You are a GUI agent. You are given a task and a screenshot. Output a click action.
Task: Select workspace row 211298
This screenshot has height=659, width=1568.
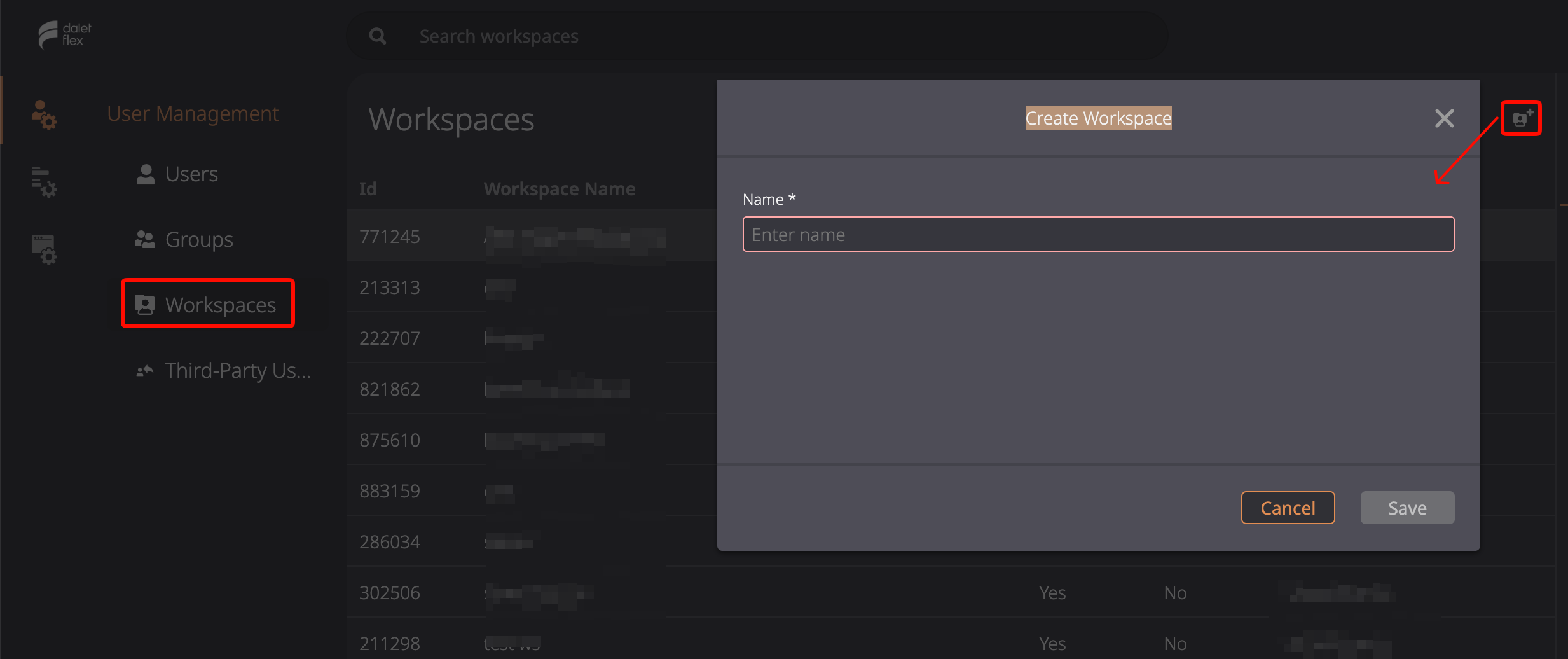(951, 639)
